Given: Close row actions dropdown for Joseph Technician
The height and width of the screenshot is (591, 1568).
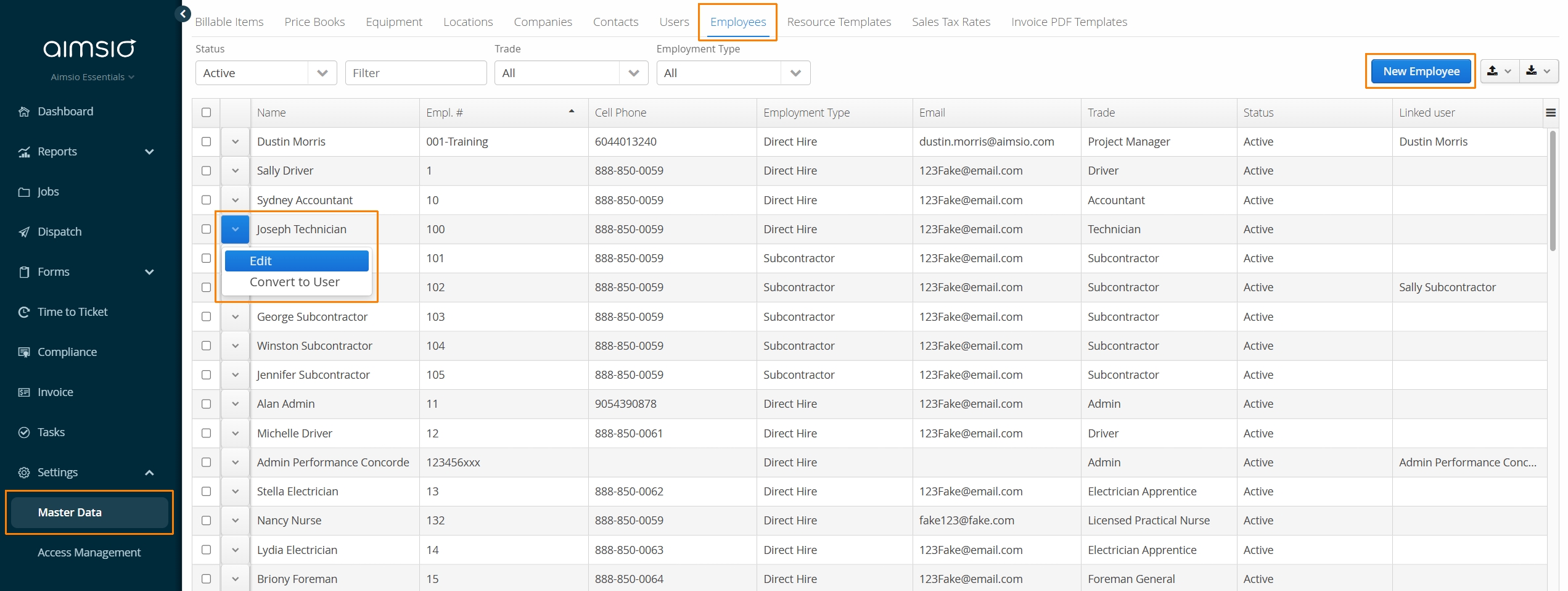Looking at the screenshot, I should point(235,229).
